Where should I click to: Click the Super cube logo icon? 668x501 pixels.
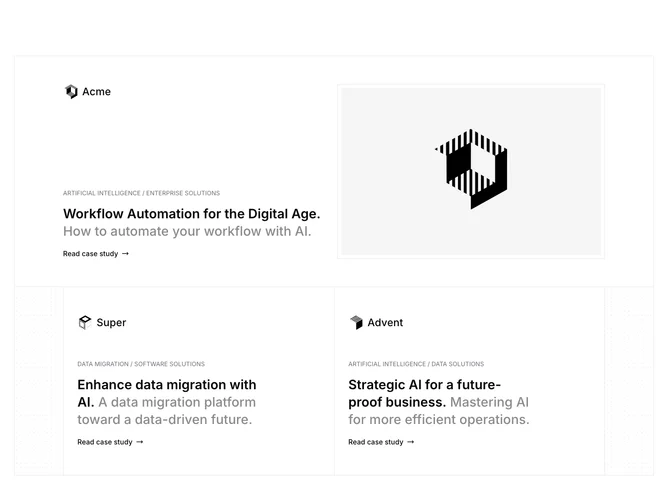(85, 322)
